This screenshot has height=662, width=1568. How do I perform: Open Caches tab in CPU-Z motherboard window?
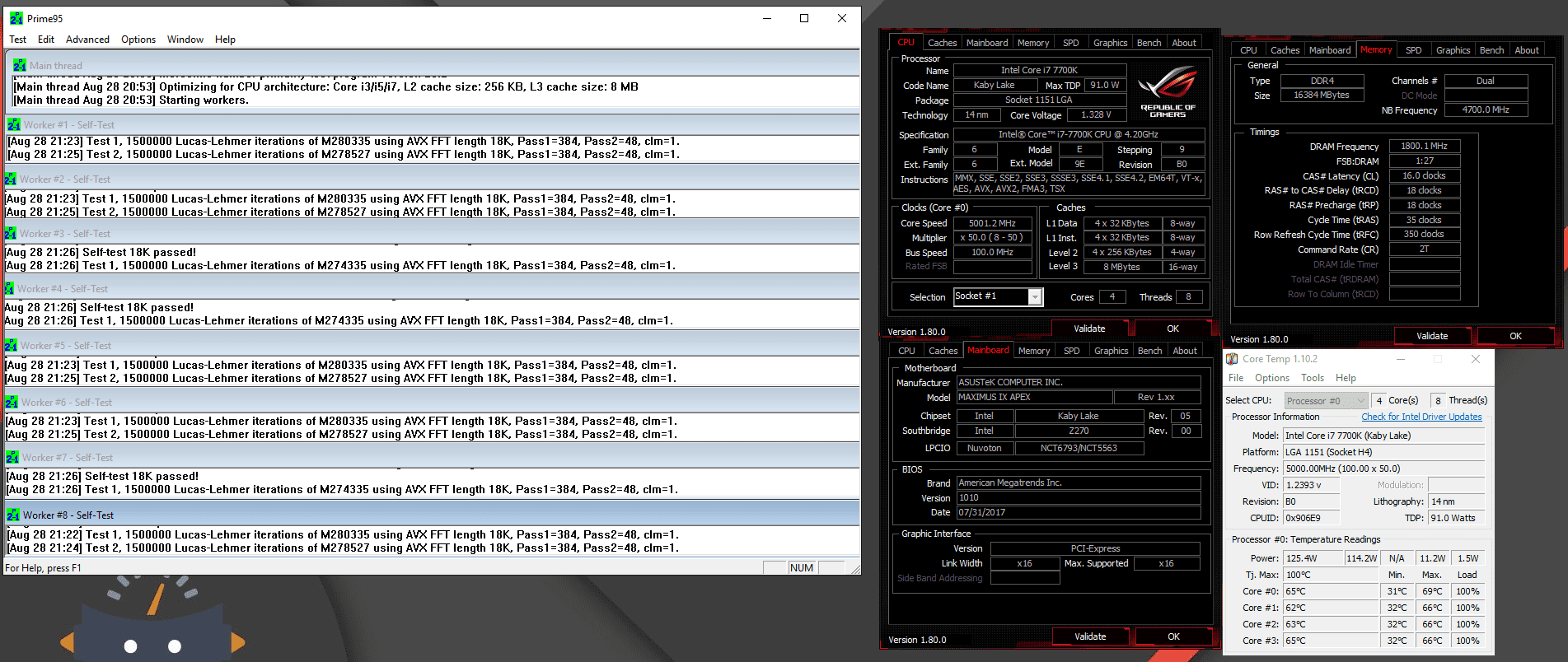[943, 351]
